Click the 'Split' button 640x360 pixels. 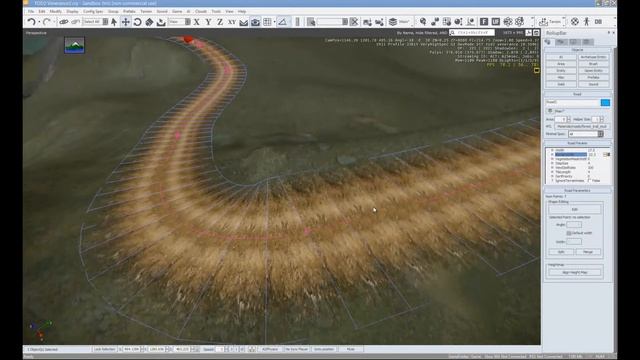561,252
